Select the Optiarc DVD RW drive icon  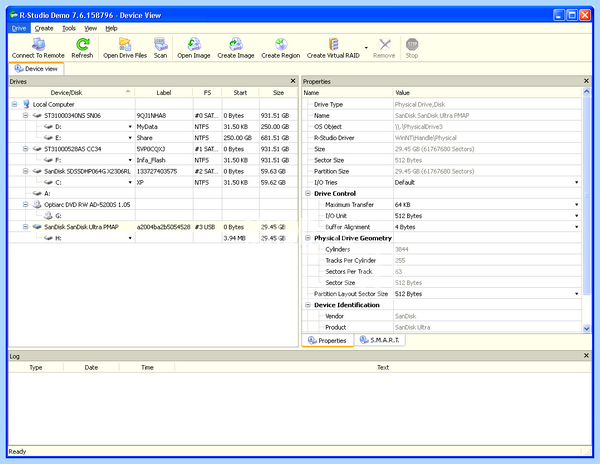[x=37, y=205]
